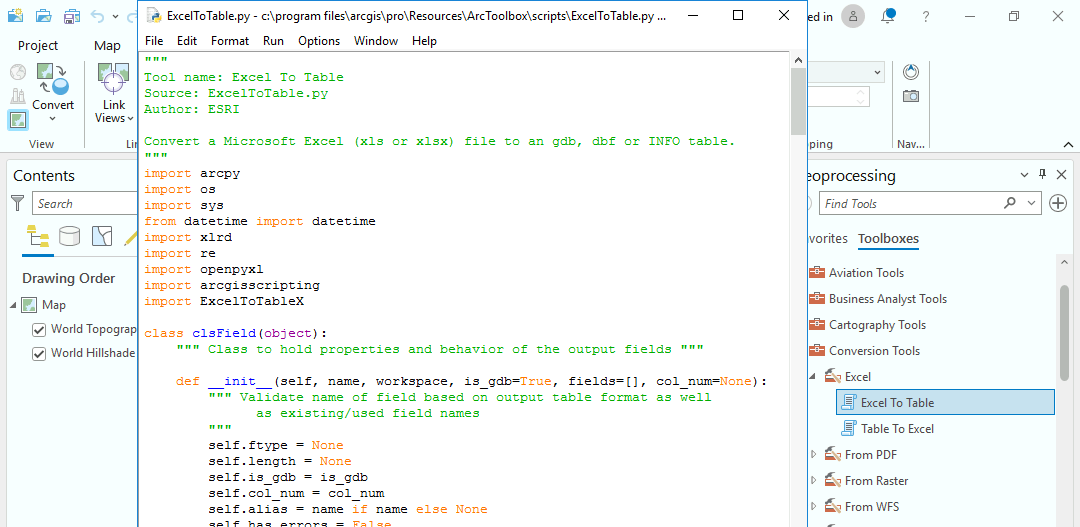The image size is (1080, 527).
Task: Switch to global scene view icon
Action: (x=17, y=72)
